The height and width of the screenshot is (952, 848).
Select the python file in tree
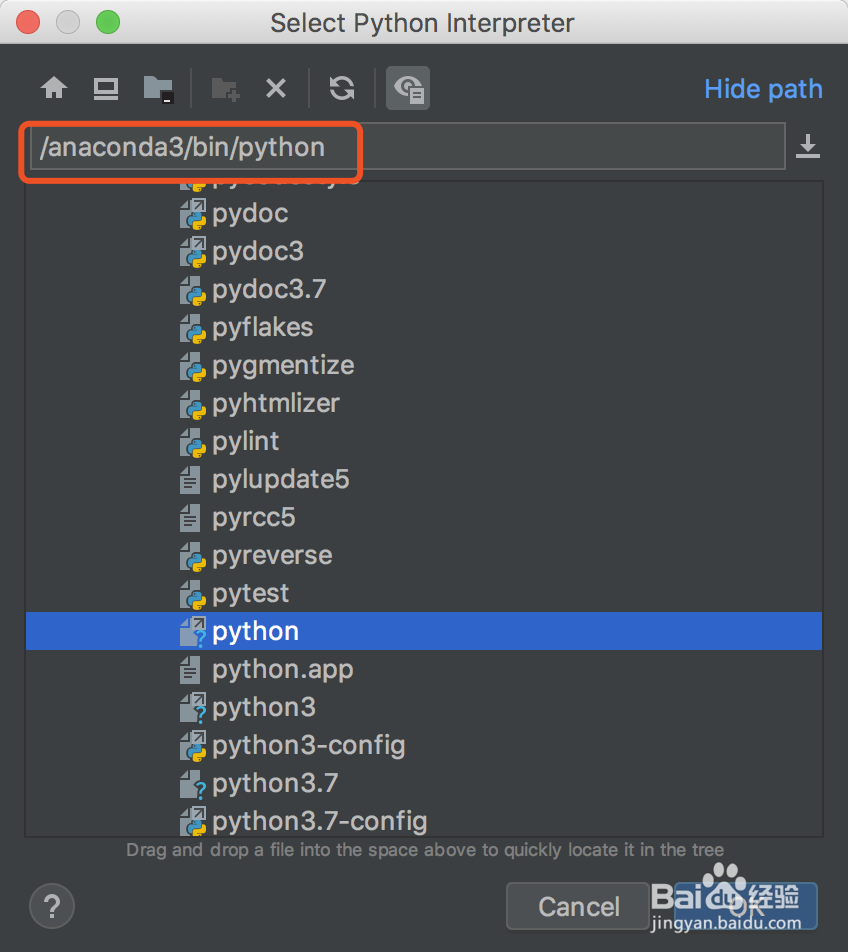point(424,631)
